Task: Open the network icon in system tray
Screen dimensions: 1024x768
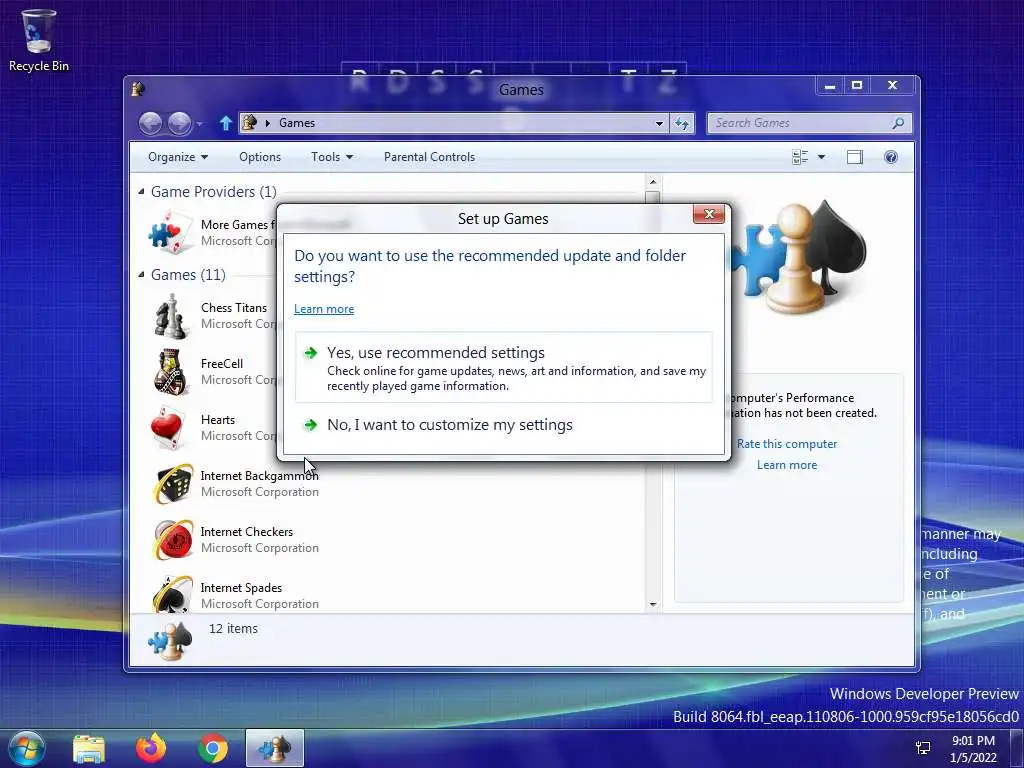Action: 923,748
